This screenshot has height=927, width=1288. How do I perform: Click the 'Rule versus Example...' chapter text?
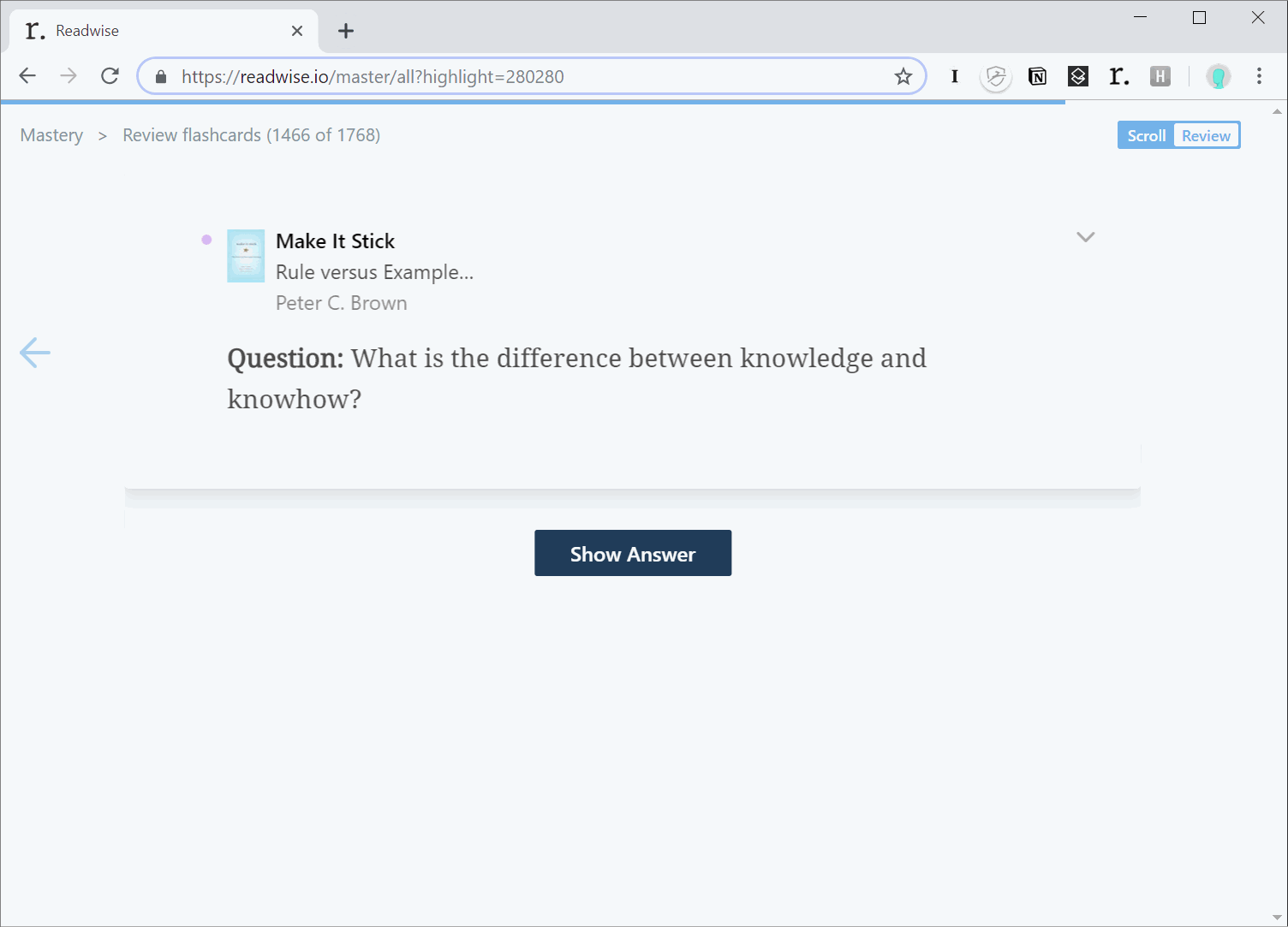tap(374, 272)
